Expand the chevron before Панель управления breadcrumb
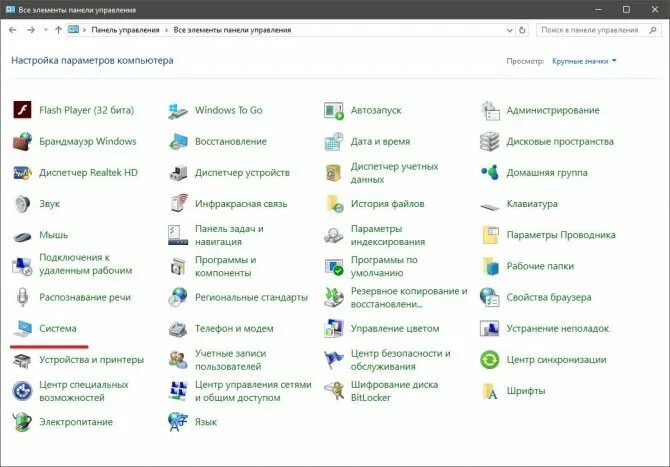 [x=85, y=30]
